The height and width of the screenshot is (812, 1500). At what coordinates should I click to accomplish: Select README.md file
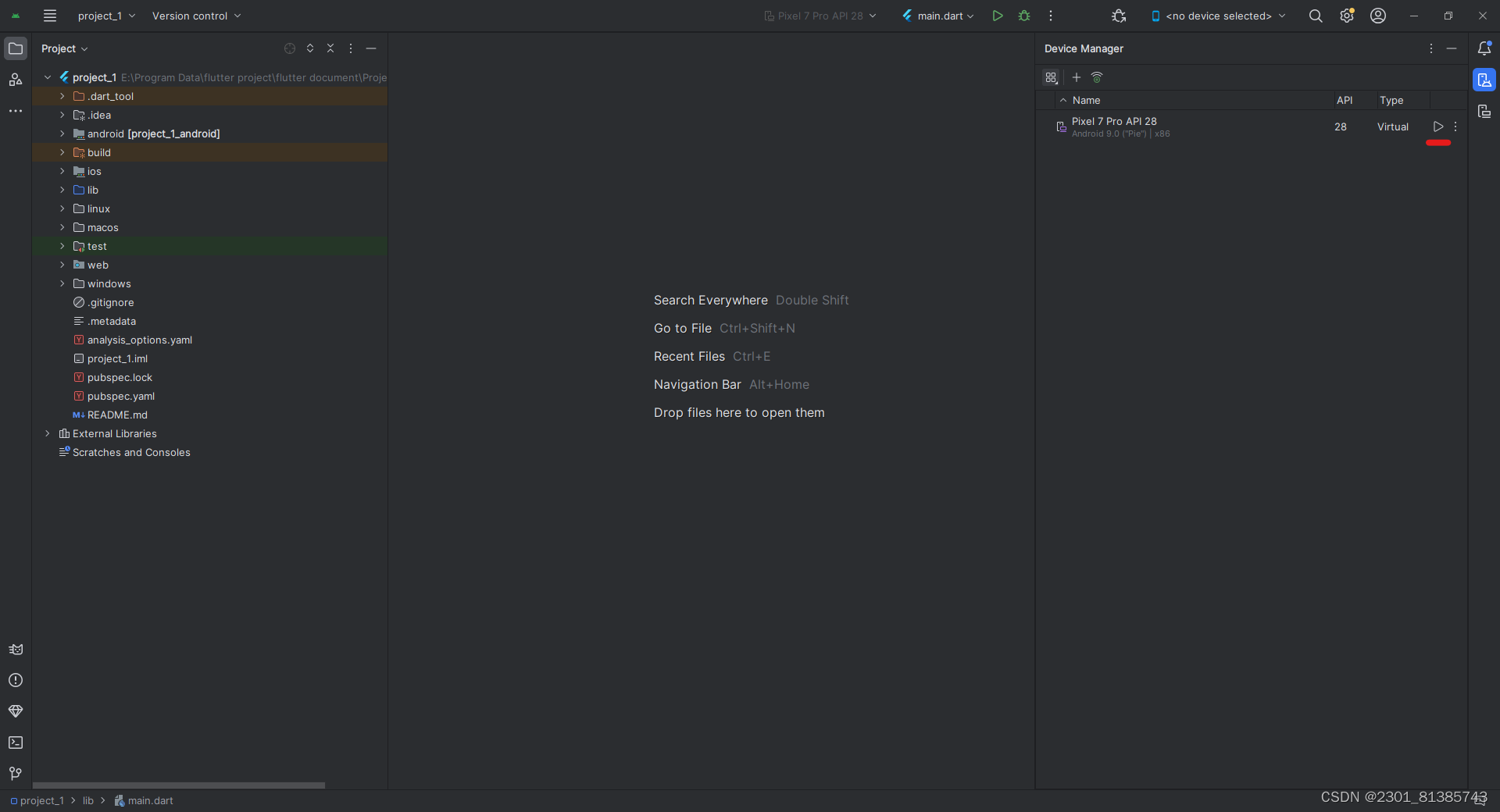point(210,415)
